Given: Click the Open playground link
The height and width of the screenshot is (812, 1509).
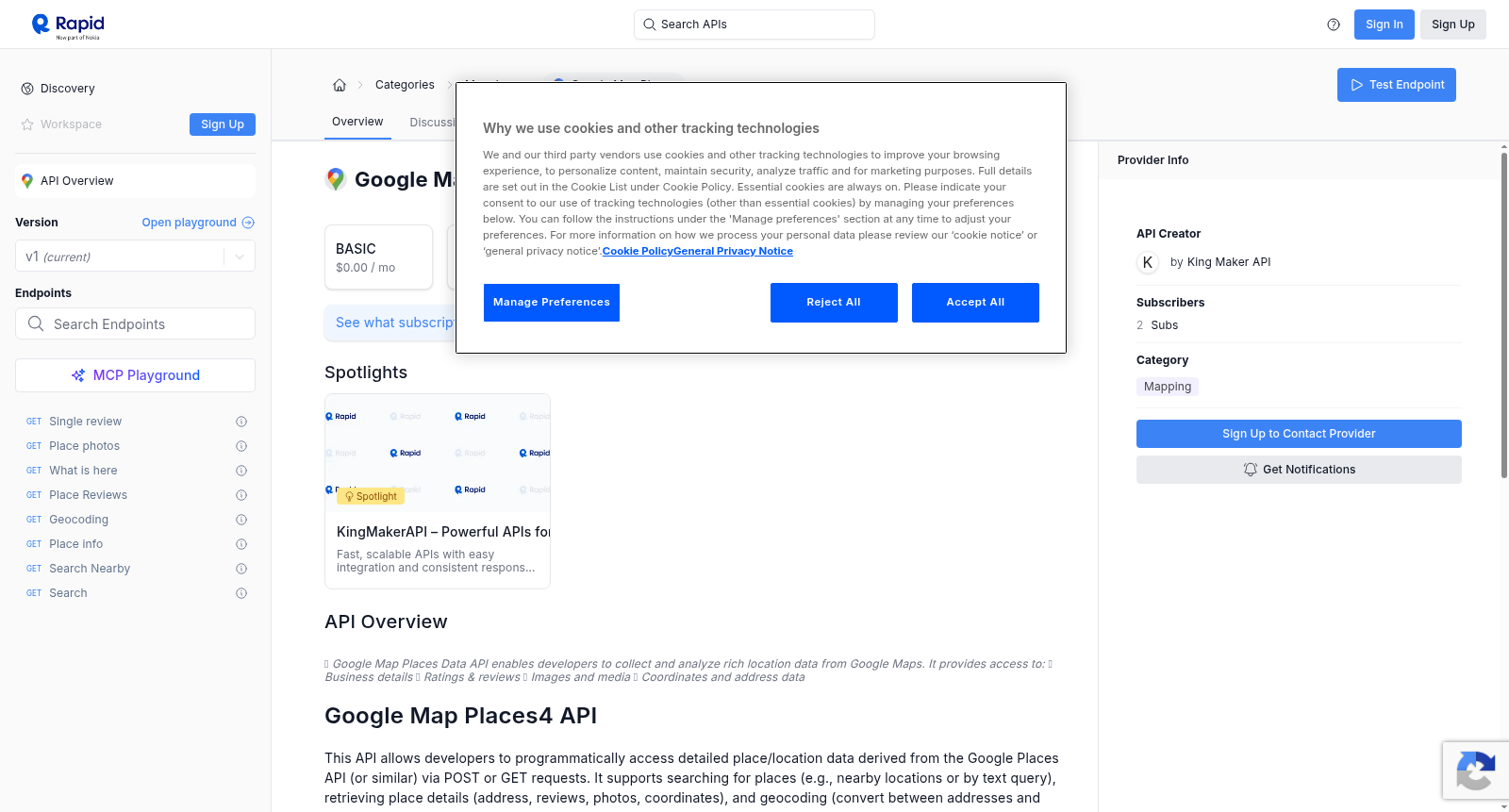Looking at the screenshot, I should (190, 223).
